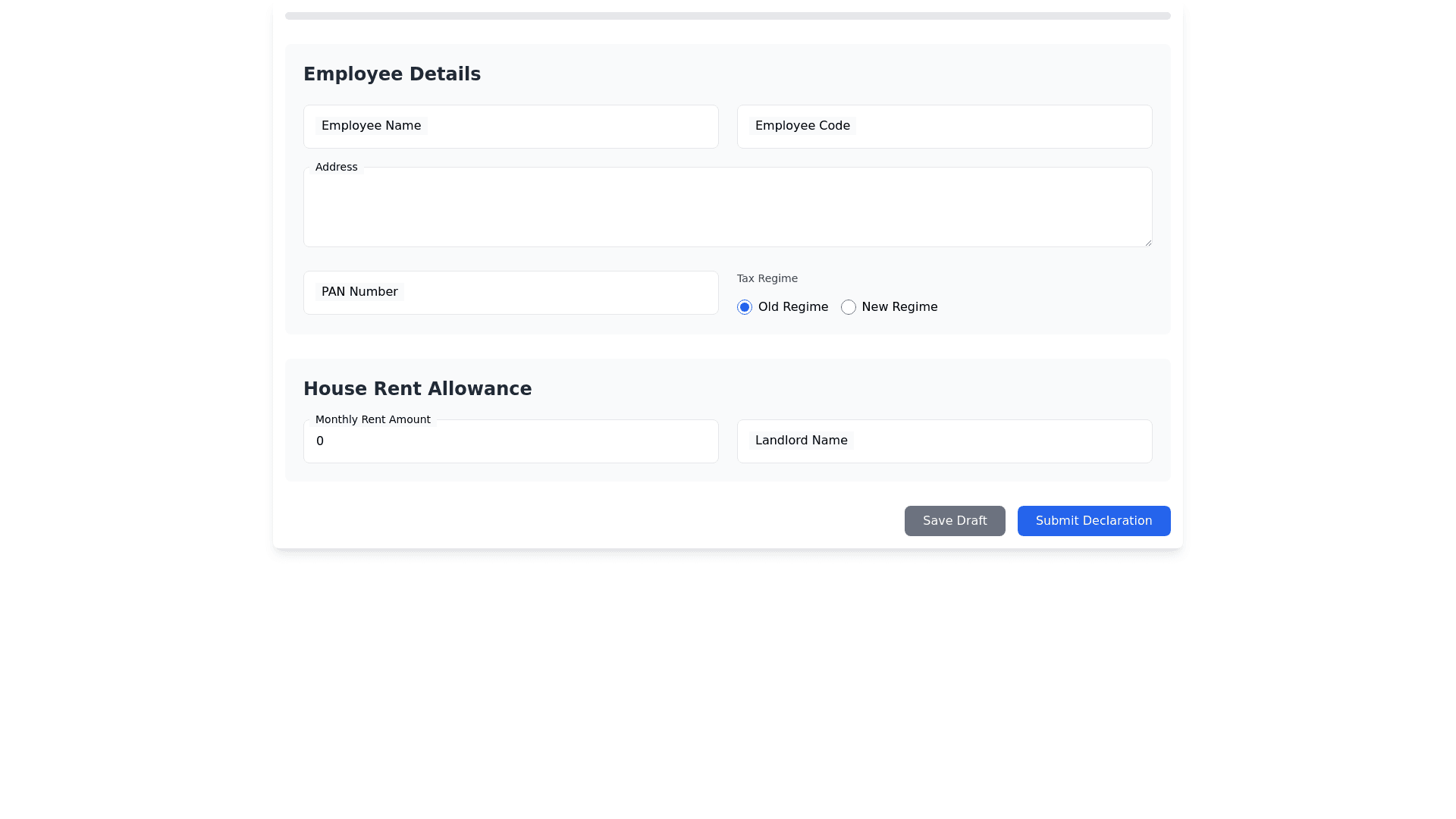The width and height of the screenshot is (1456, 819).
Task: Click the rent amount field showing 0
Action: click(x=510, y=442)
